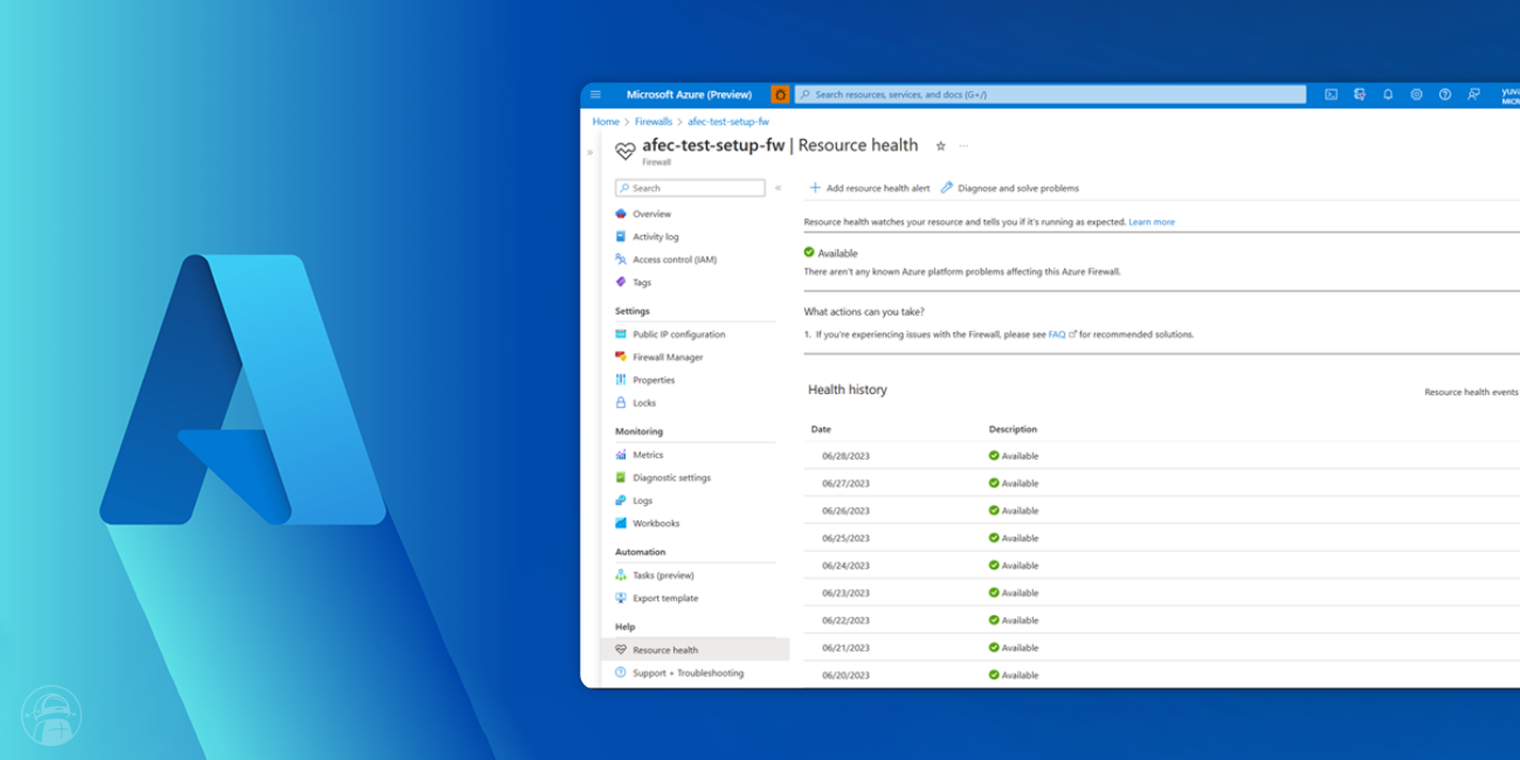
Task: Click Add resource health alert
Action: click(877, 188)
